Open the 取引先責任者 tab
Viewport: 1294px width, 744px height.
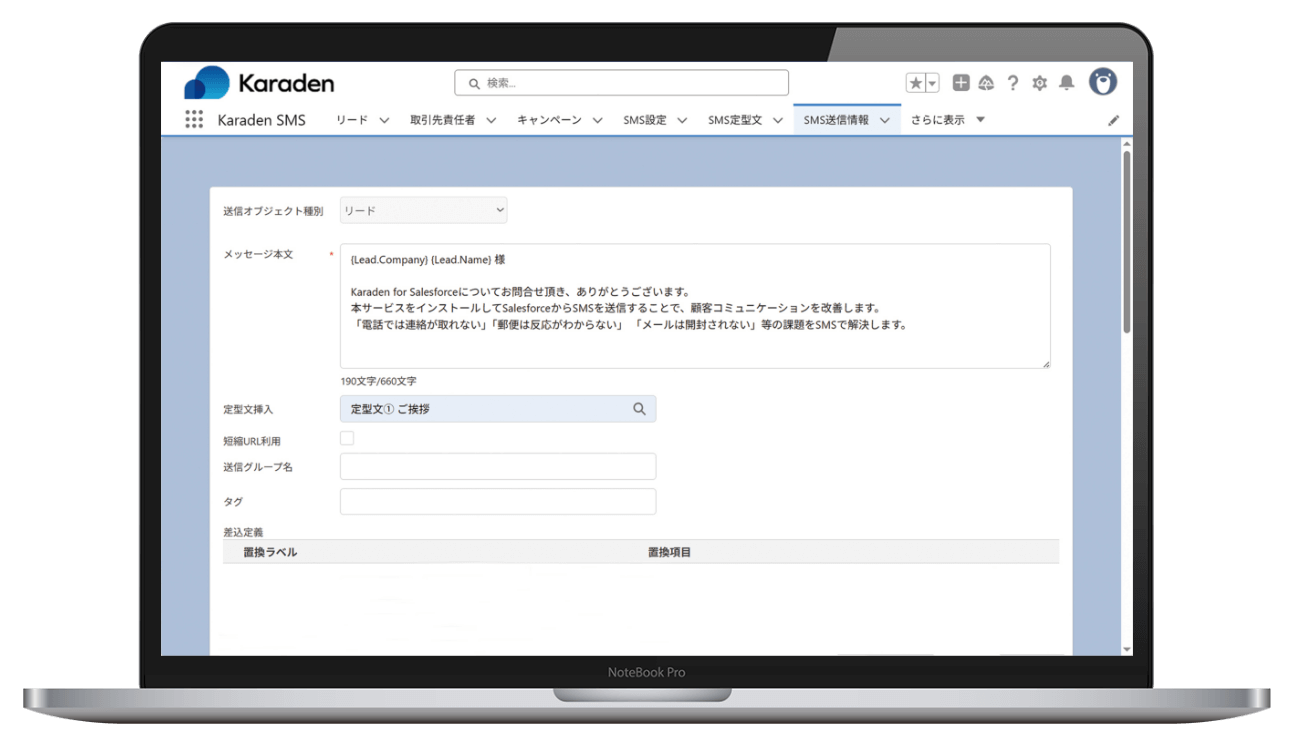click(x=443, y=120)
